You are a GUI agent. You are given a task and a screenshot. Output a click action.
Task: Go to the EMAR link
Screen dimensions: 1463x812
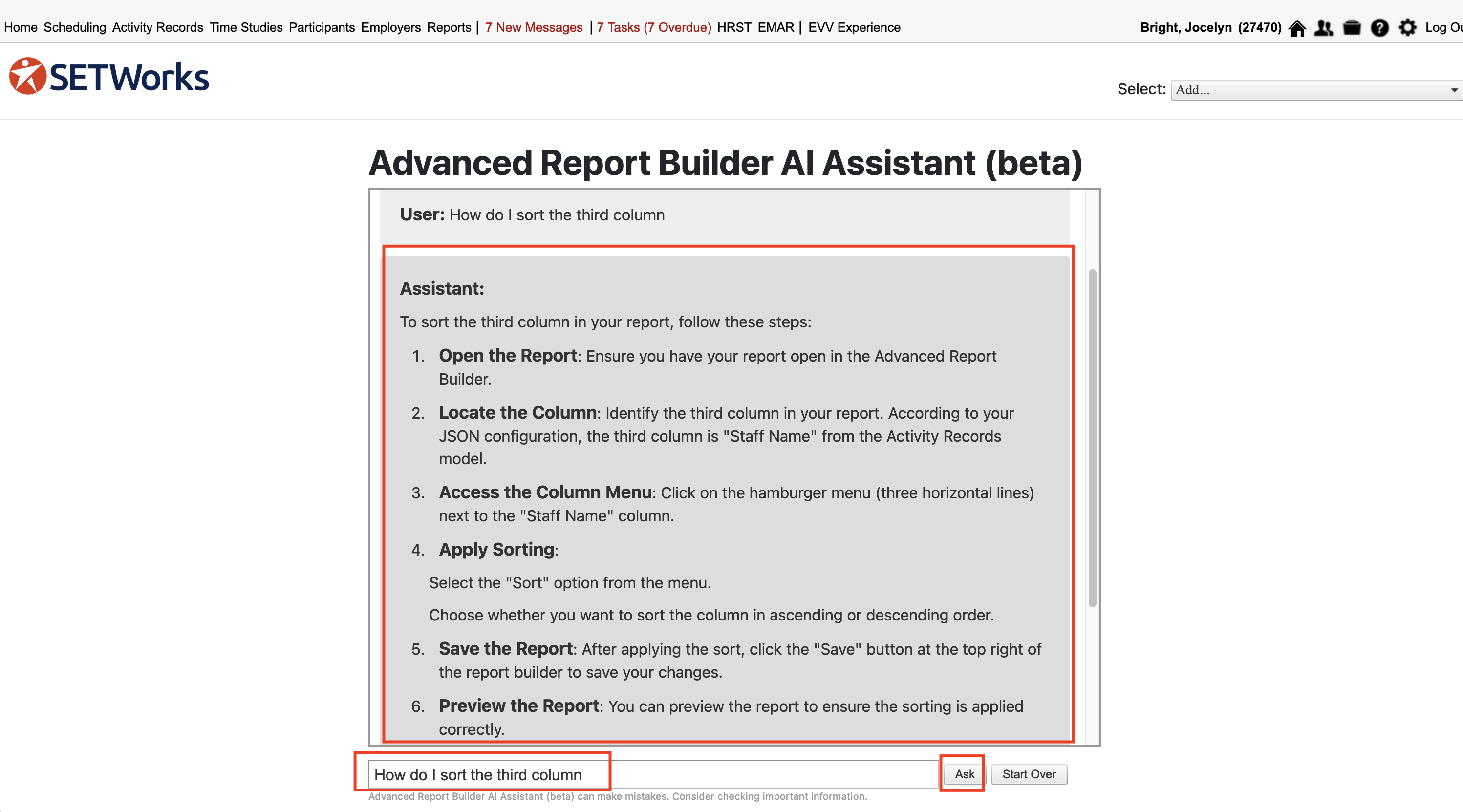click(776, 27)
